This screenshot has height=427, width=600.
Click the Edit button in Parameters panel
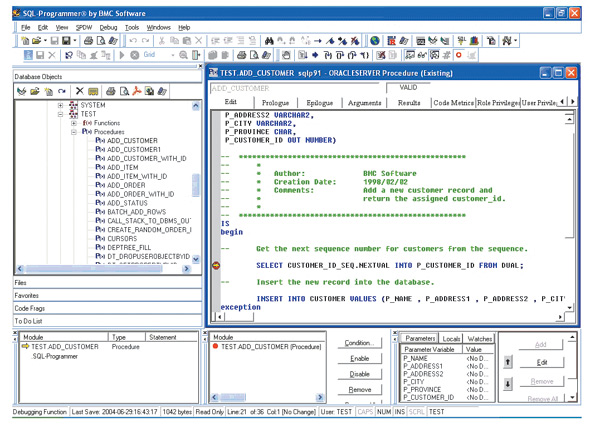pyautogui.click(x=541, y=362)
